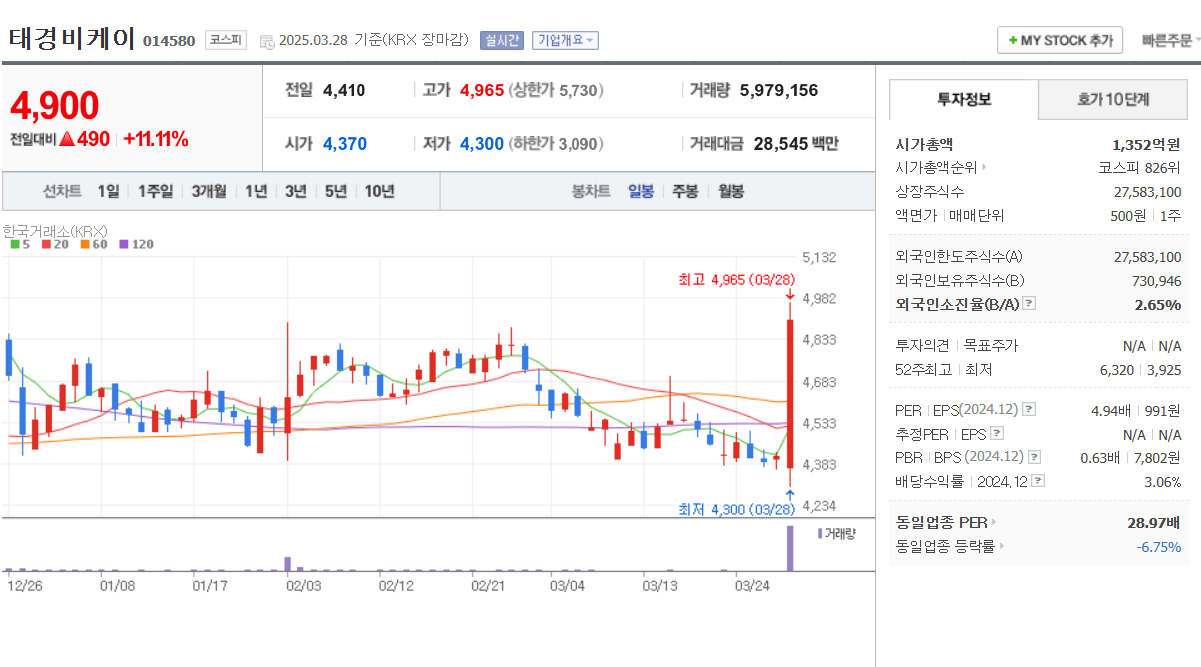
Task: Expand the 시가총액순위 arrow link
Action: click(984, 168)
